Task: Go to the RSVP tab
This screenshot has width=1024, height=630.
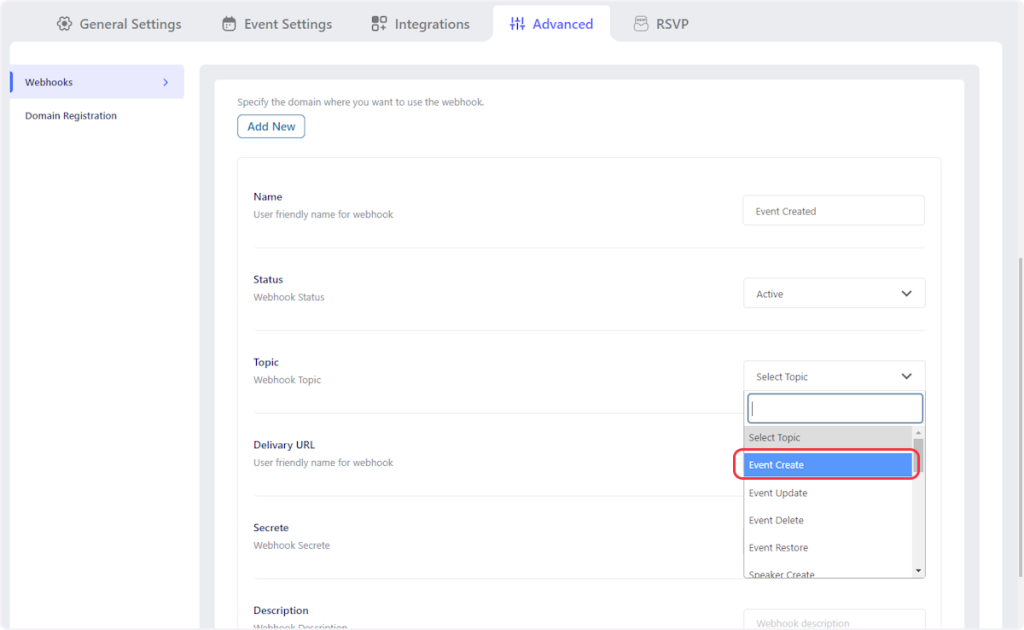Action: (x=672, y=24)
